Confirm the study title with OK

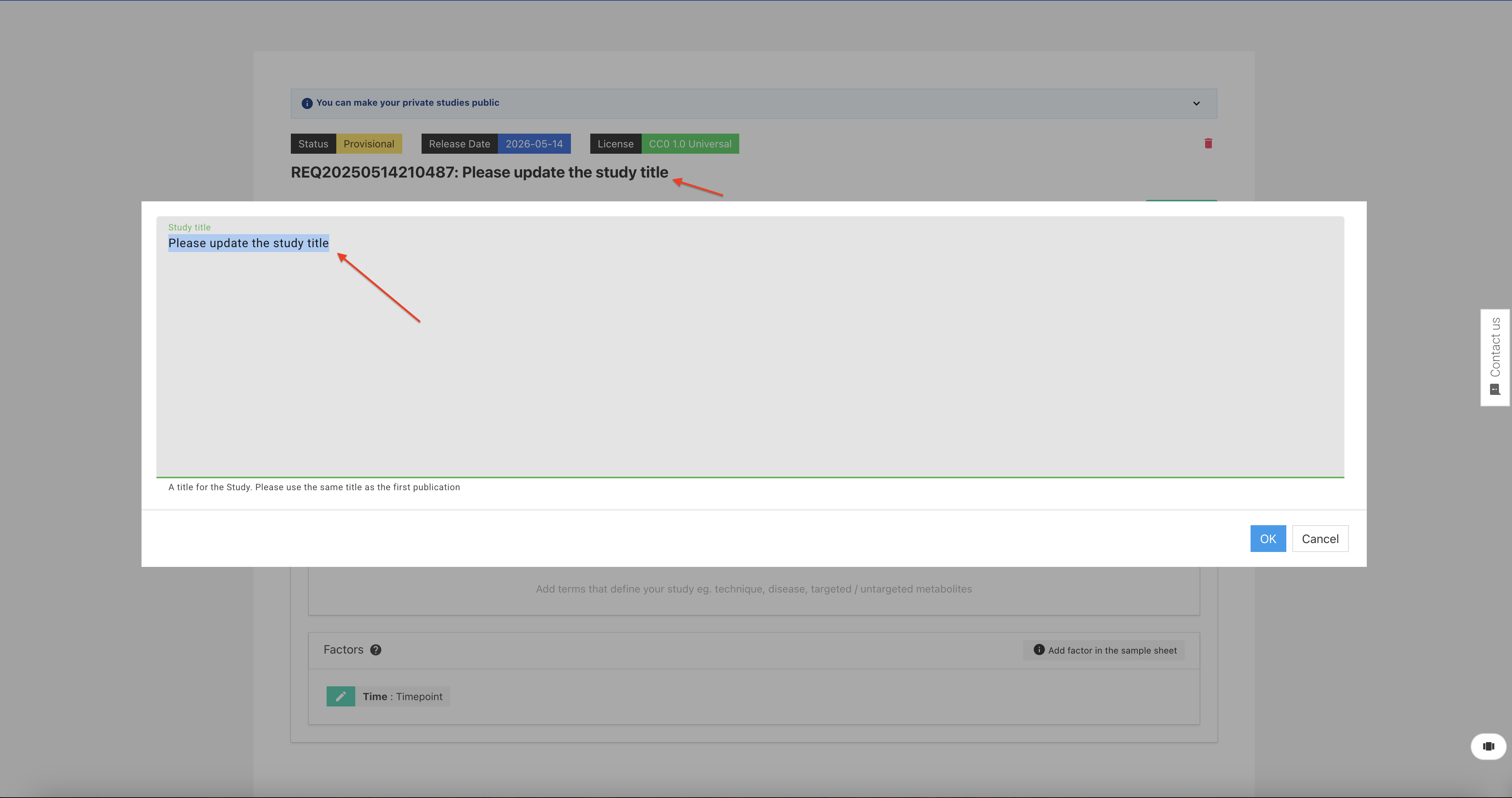coord(1268,539)
